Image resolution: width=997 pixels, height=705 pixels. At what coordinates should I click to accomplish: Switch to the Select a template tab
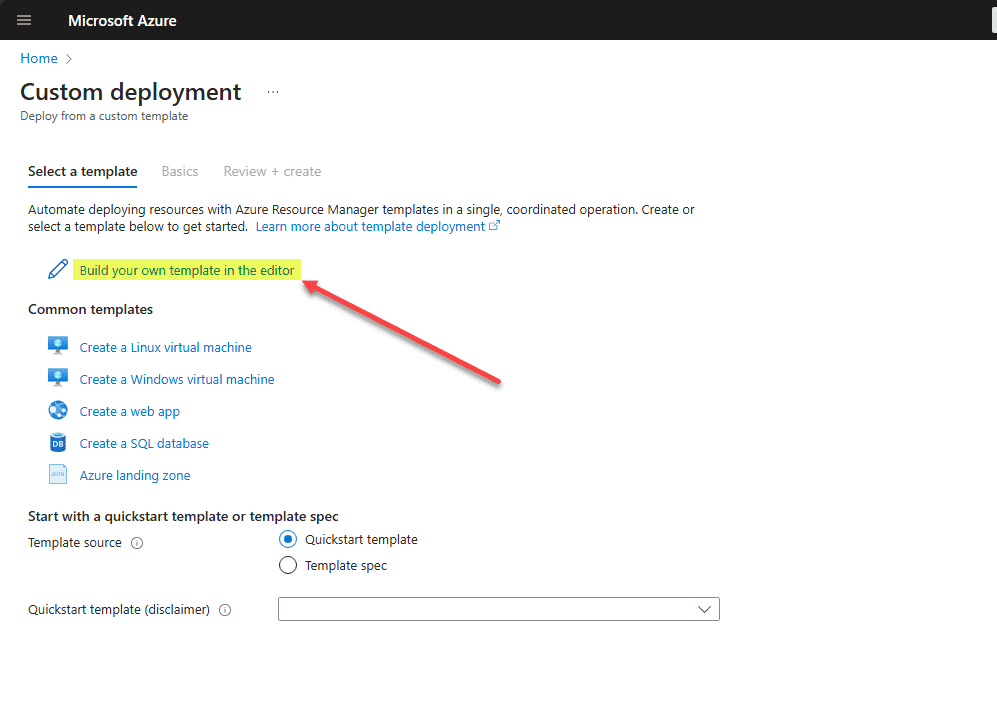(83, 172)
